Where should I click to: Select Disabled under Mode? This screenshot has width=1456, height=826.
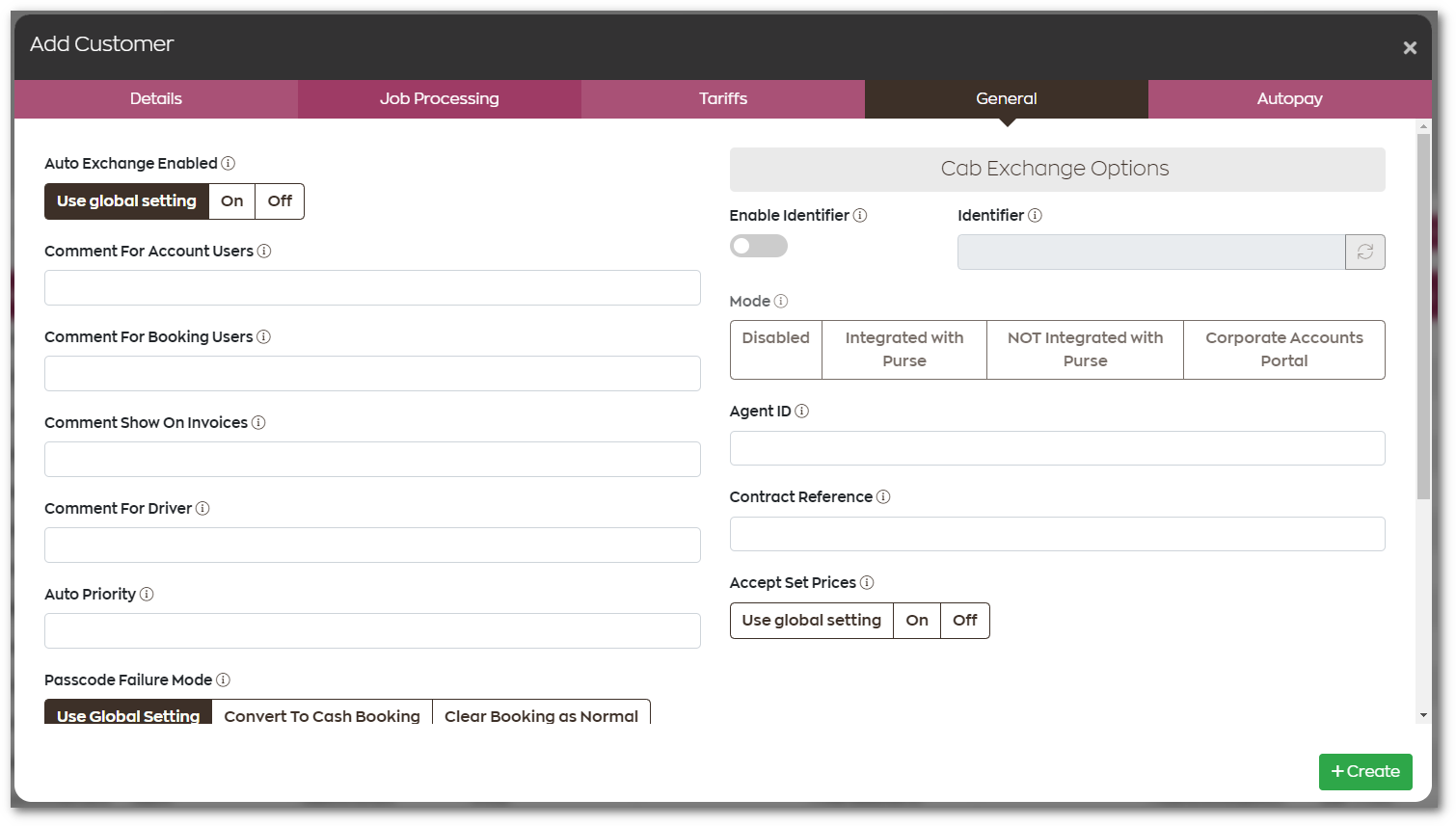pyautogui.click(x=775, y=349)
